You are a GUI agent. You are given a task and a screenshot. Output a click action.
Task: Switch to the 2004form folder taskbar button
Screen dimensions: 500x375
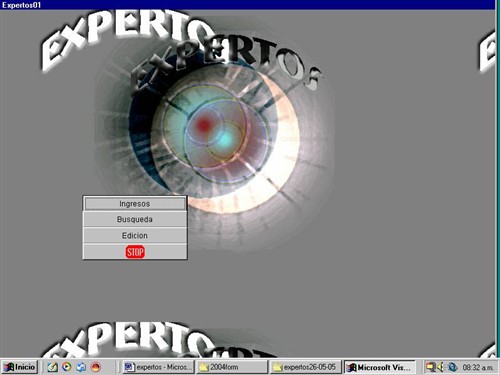231,367
